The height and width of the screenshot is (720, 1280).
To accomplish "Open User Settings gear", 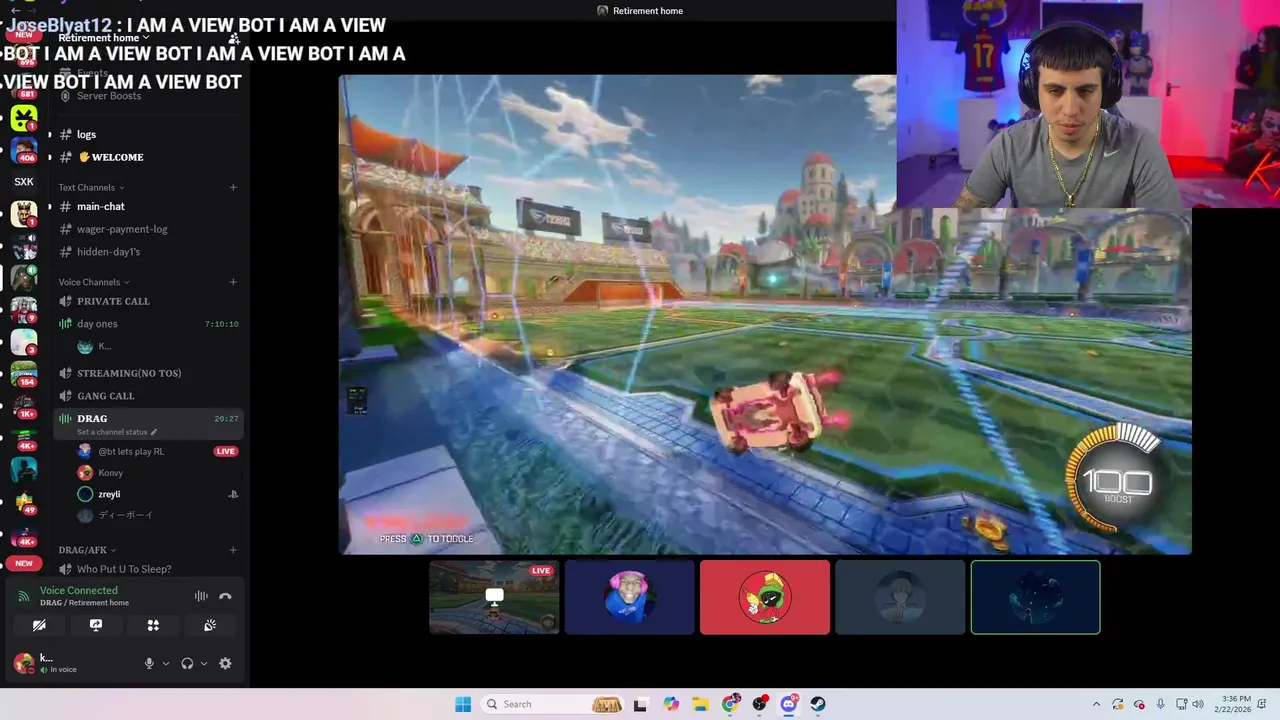I will coord(225,663).
